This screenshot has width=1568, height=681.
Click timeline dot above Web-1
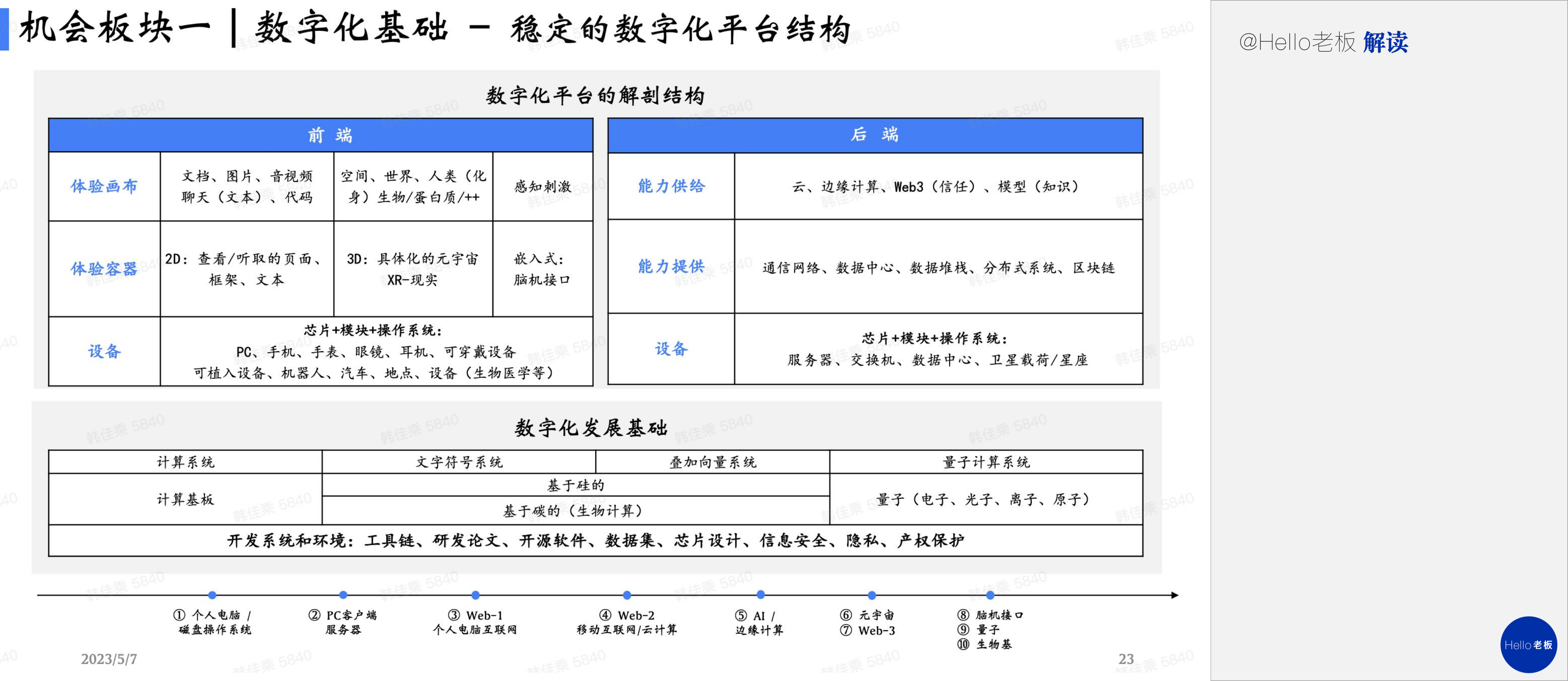tap(476, 595)
